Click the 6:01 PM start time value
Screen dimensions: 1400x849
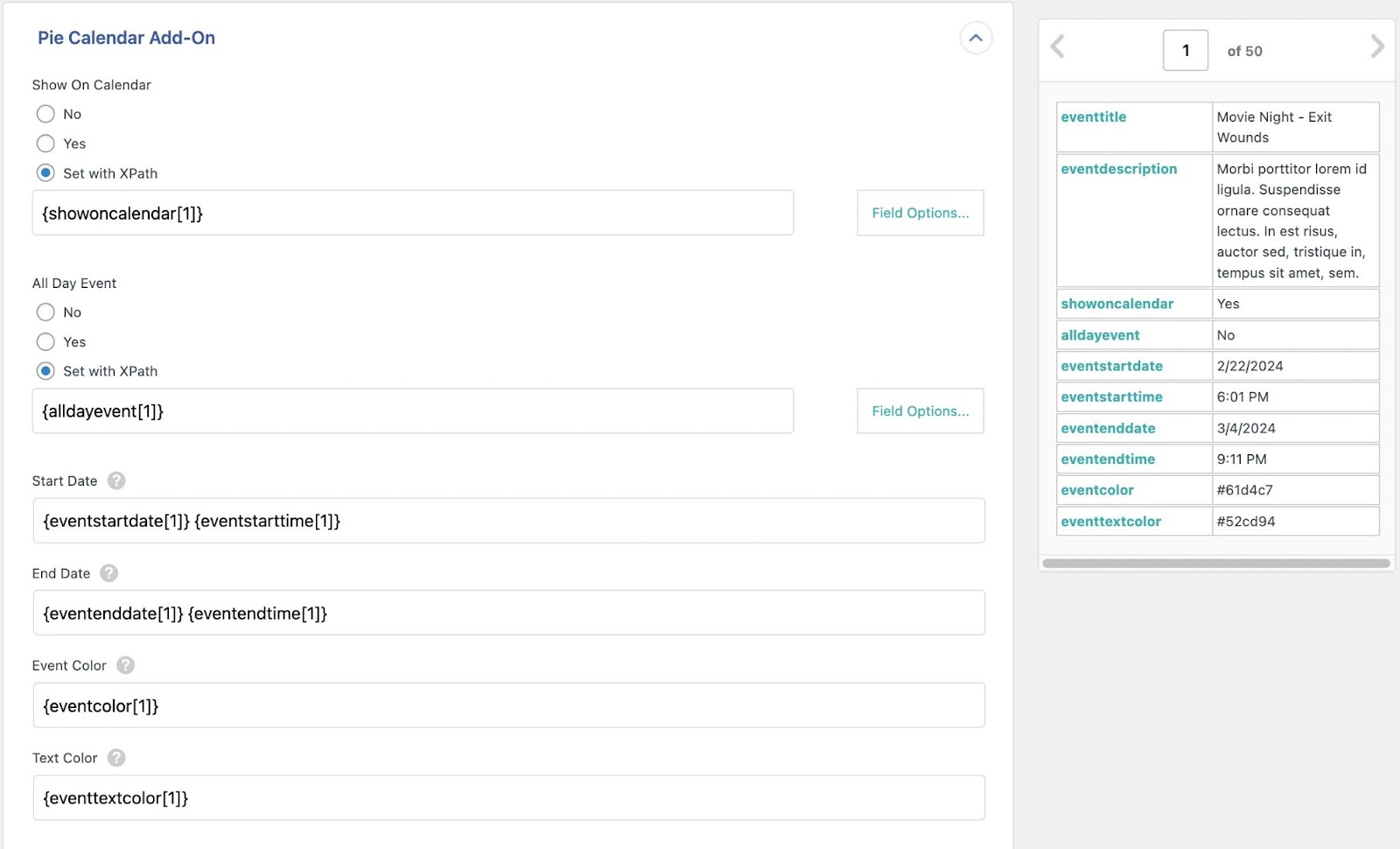point(1242,396)
